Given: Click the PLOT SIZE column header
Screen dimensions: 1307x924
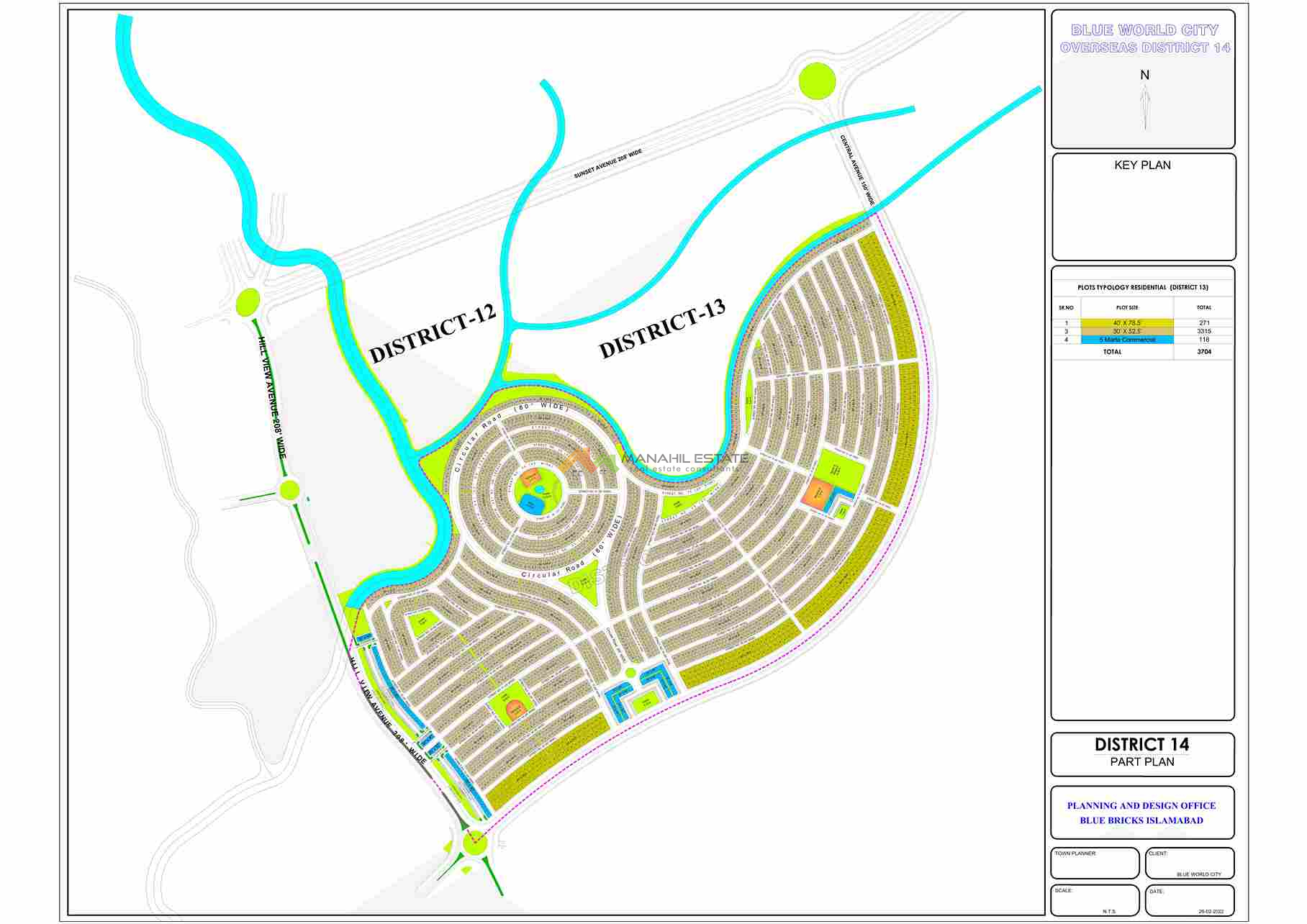Looking at the screenshot, I should [1127, 308].
